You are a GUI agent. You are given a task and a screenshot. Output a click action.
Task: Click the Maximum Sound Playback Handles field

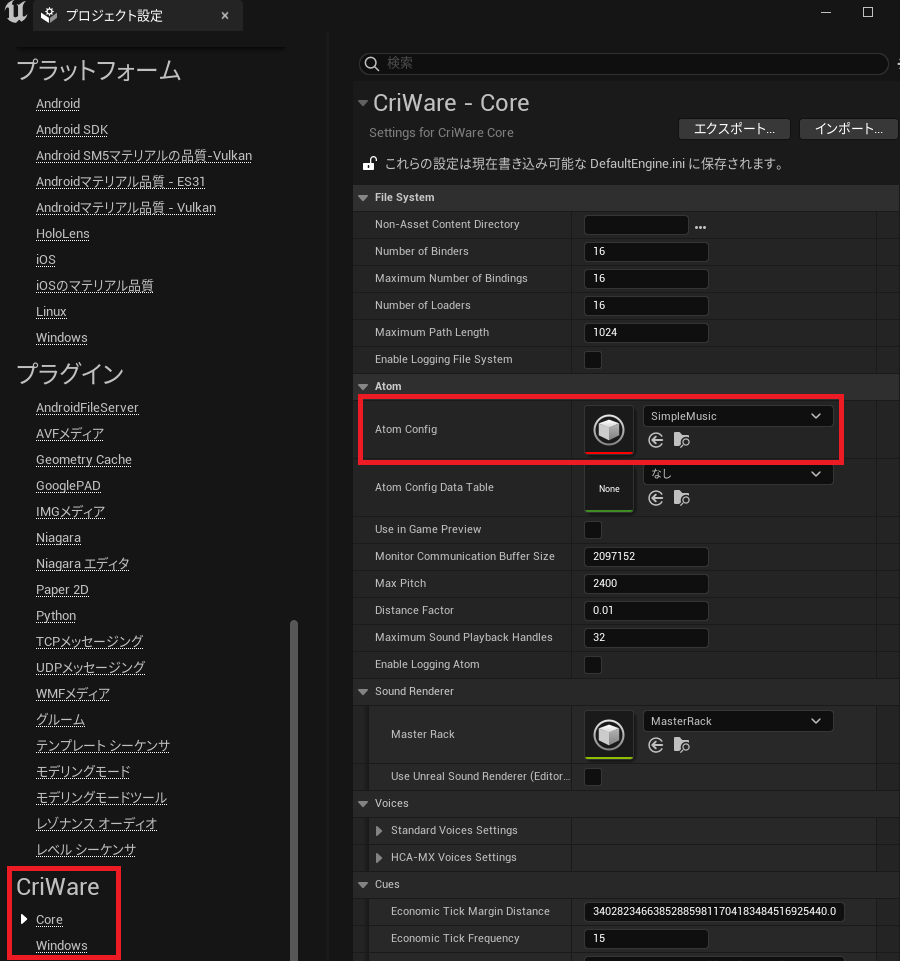coord(646,637)
